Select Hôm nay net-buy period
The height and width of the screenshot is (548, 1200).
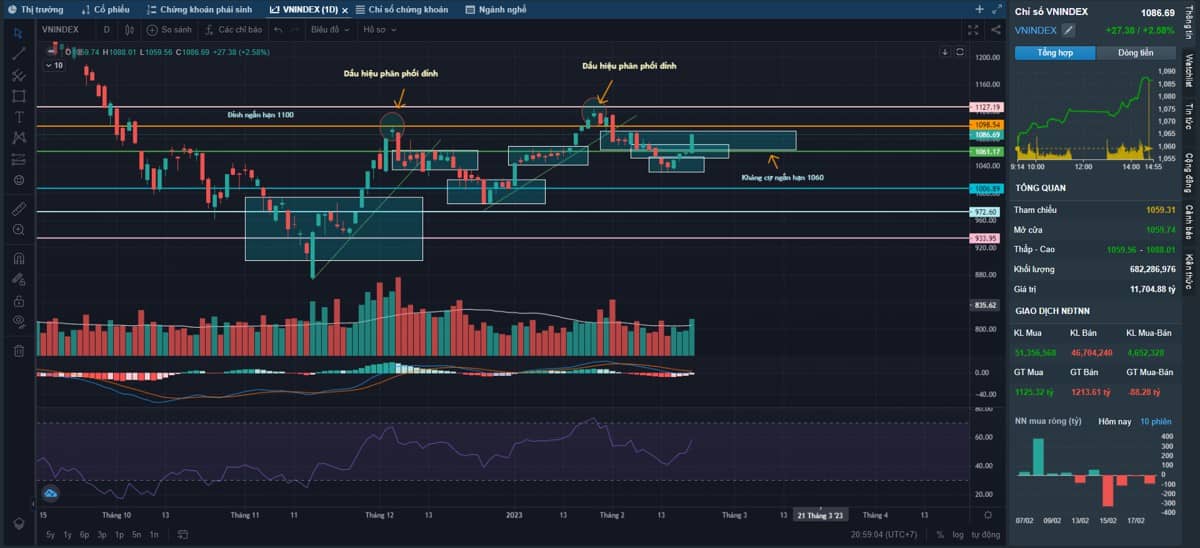click(x=1114, y=422)
